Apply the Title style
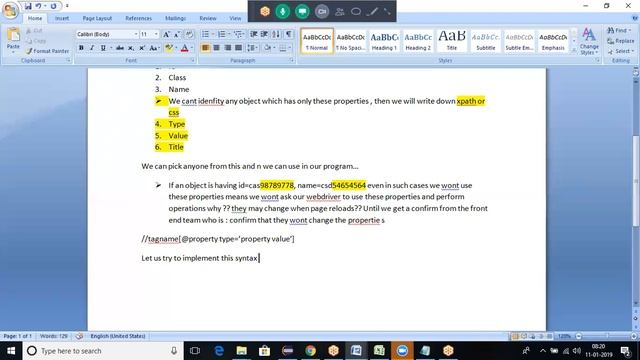The height and width of the screenshot is (360, 640). click(452, 41)
